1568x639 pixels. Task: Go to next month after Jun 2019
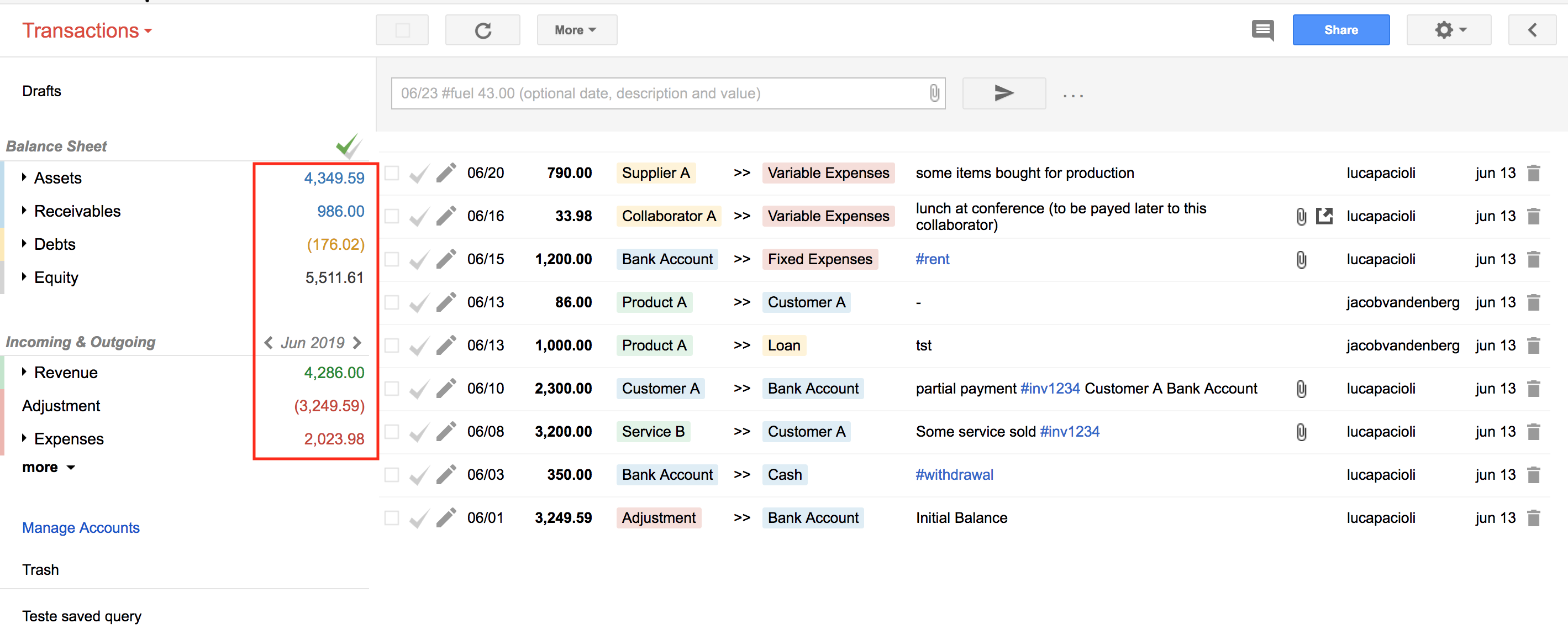tap(358, 343)
